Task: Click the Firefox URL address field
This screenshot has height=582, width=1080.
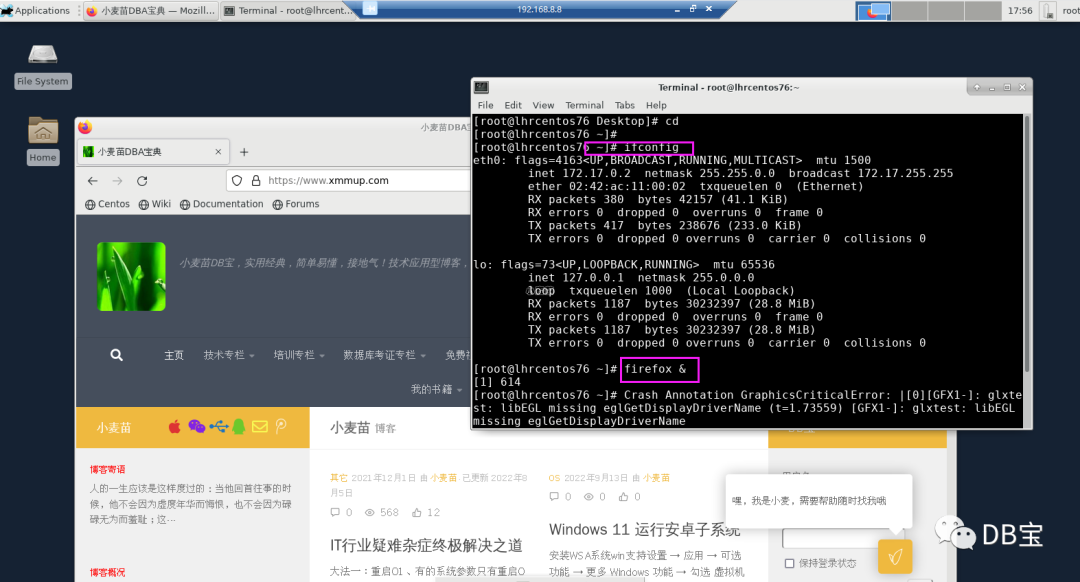Action: coord(349,180)
